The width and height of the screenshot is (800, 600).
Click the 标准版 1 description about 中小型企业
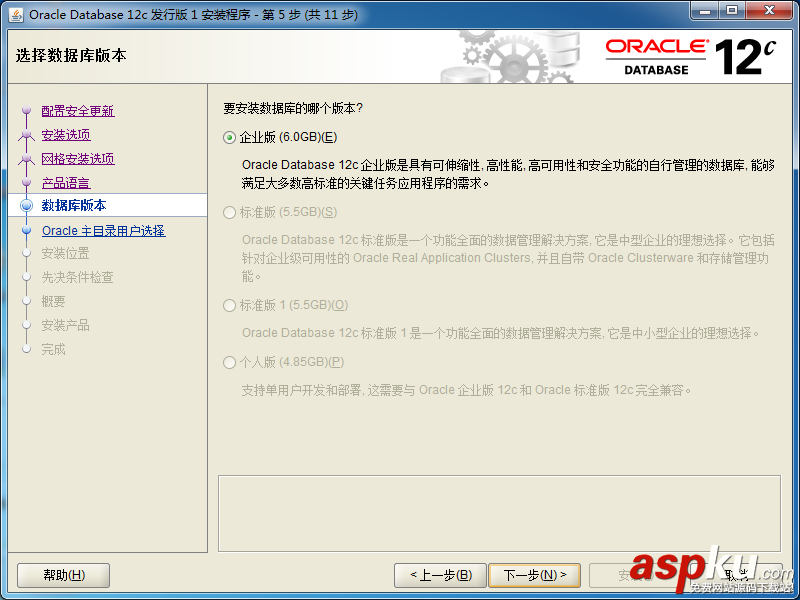[x=501, y=333]
